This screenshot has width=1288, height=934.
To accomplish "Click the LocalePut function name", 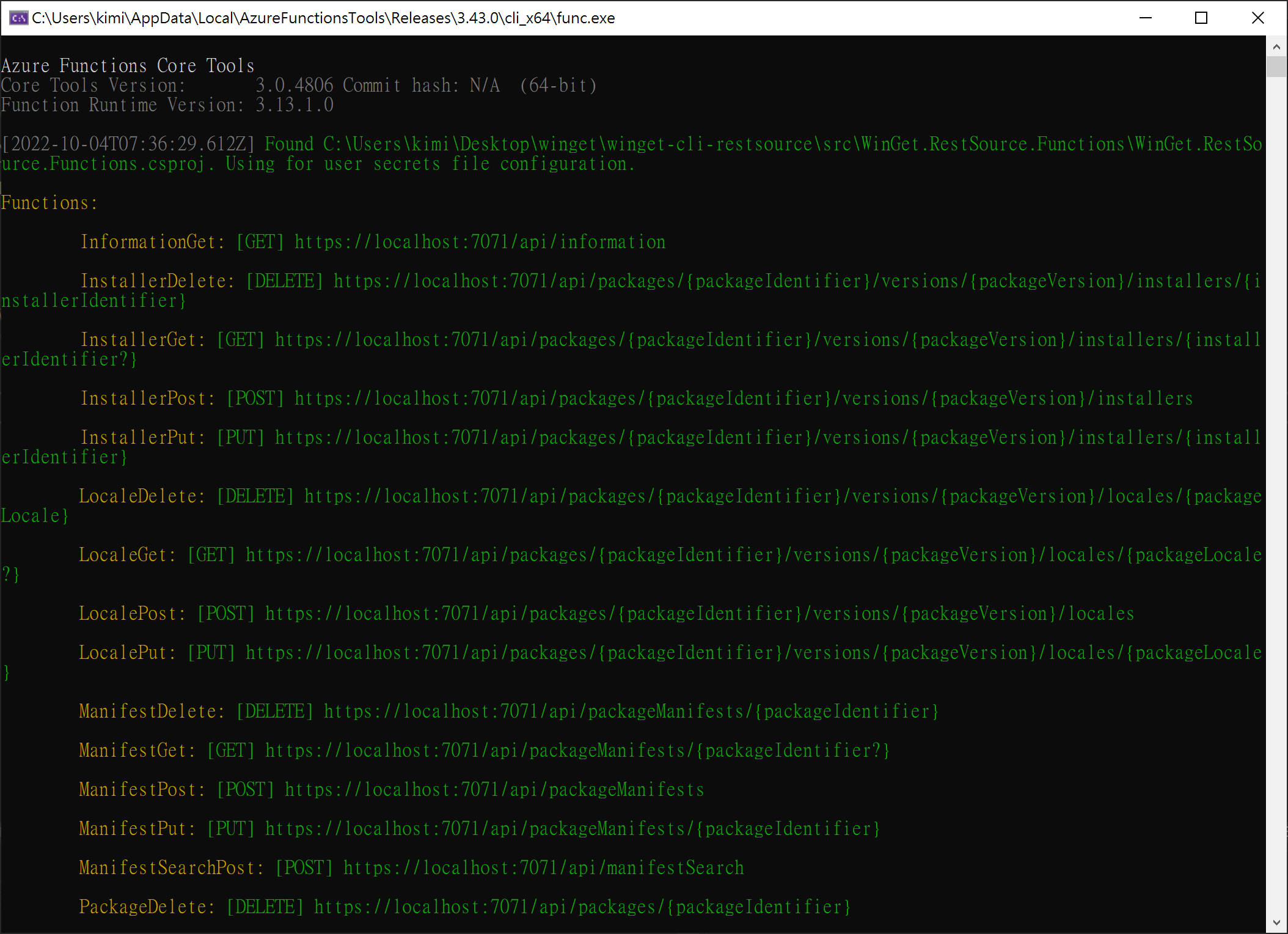I will (x=127, y=653).
